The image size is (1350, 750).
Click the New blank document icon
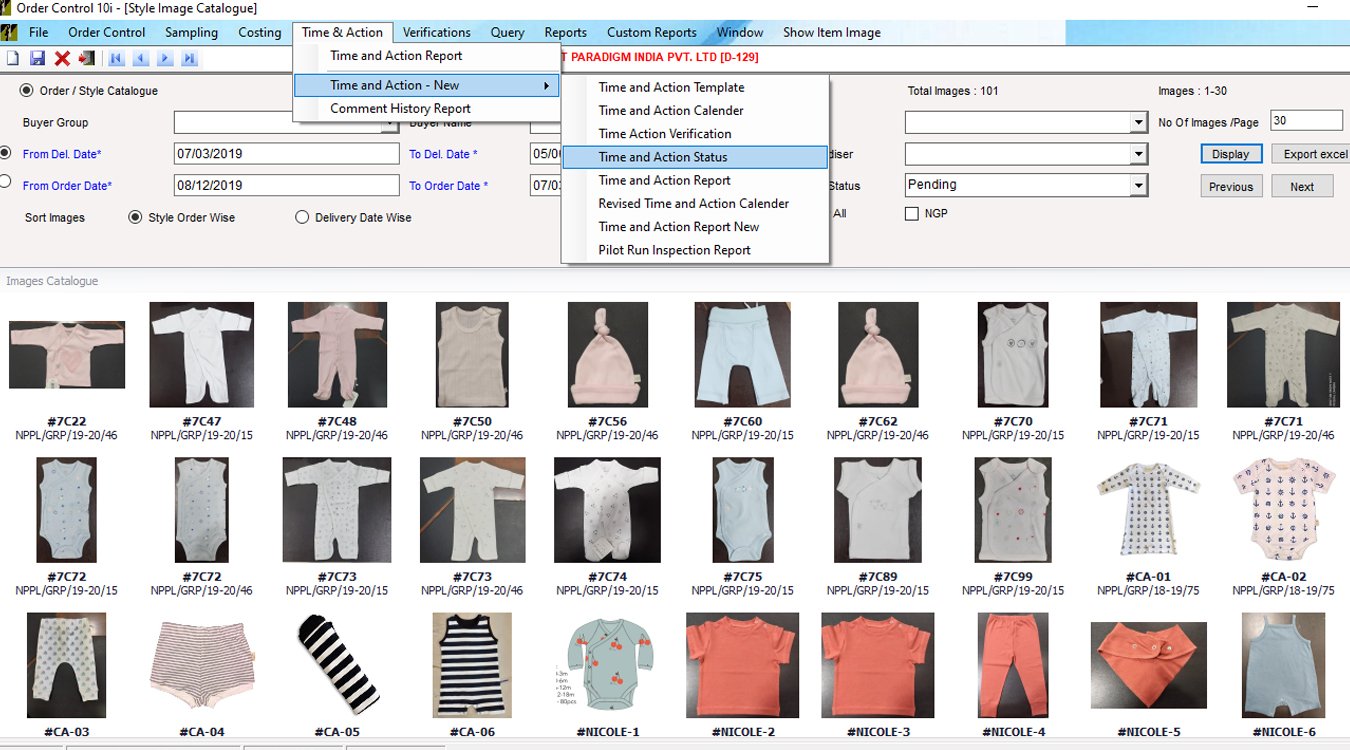(13, 59)
